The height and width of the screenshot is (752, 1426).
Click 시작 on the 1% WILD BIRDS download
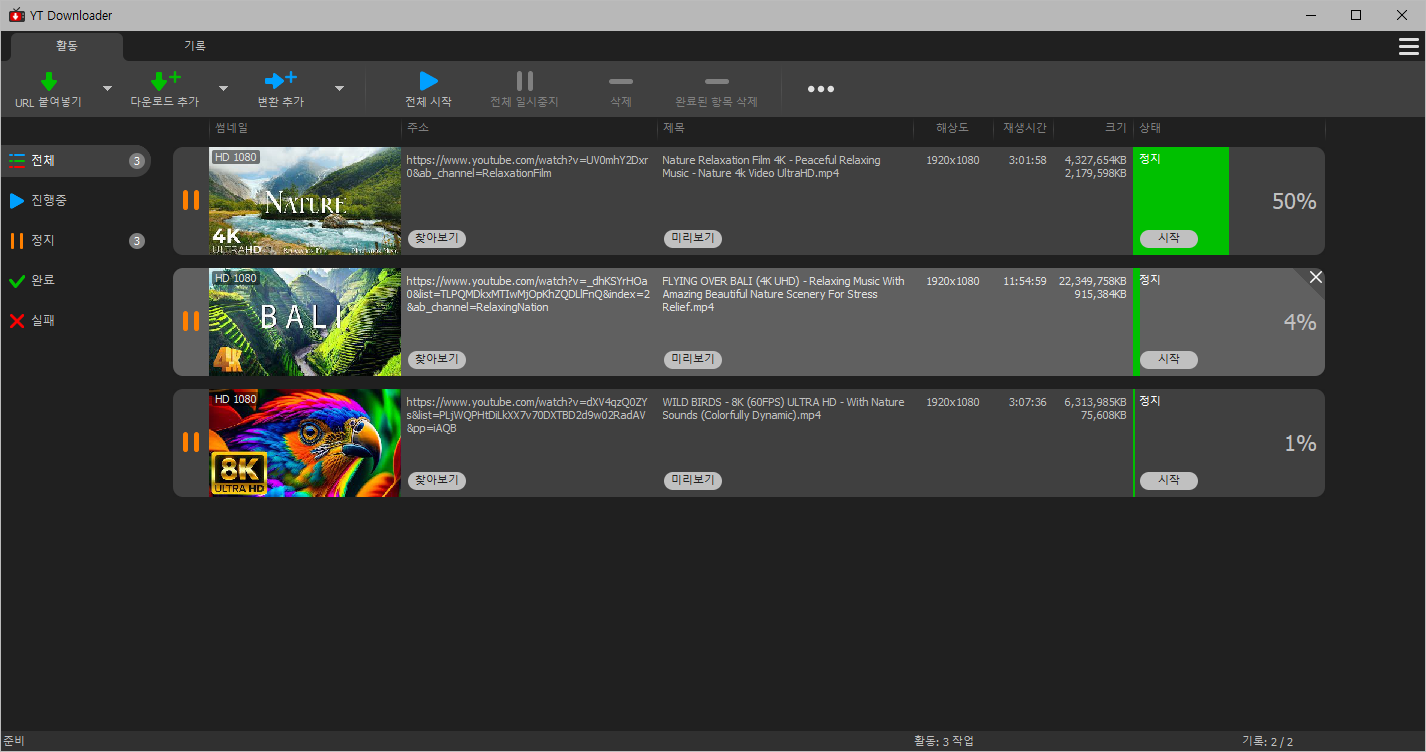(x=1169, y=480)
